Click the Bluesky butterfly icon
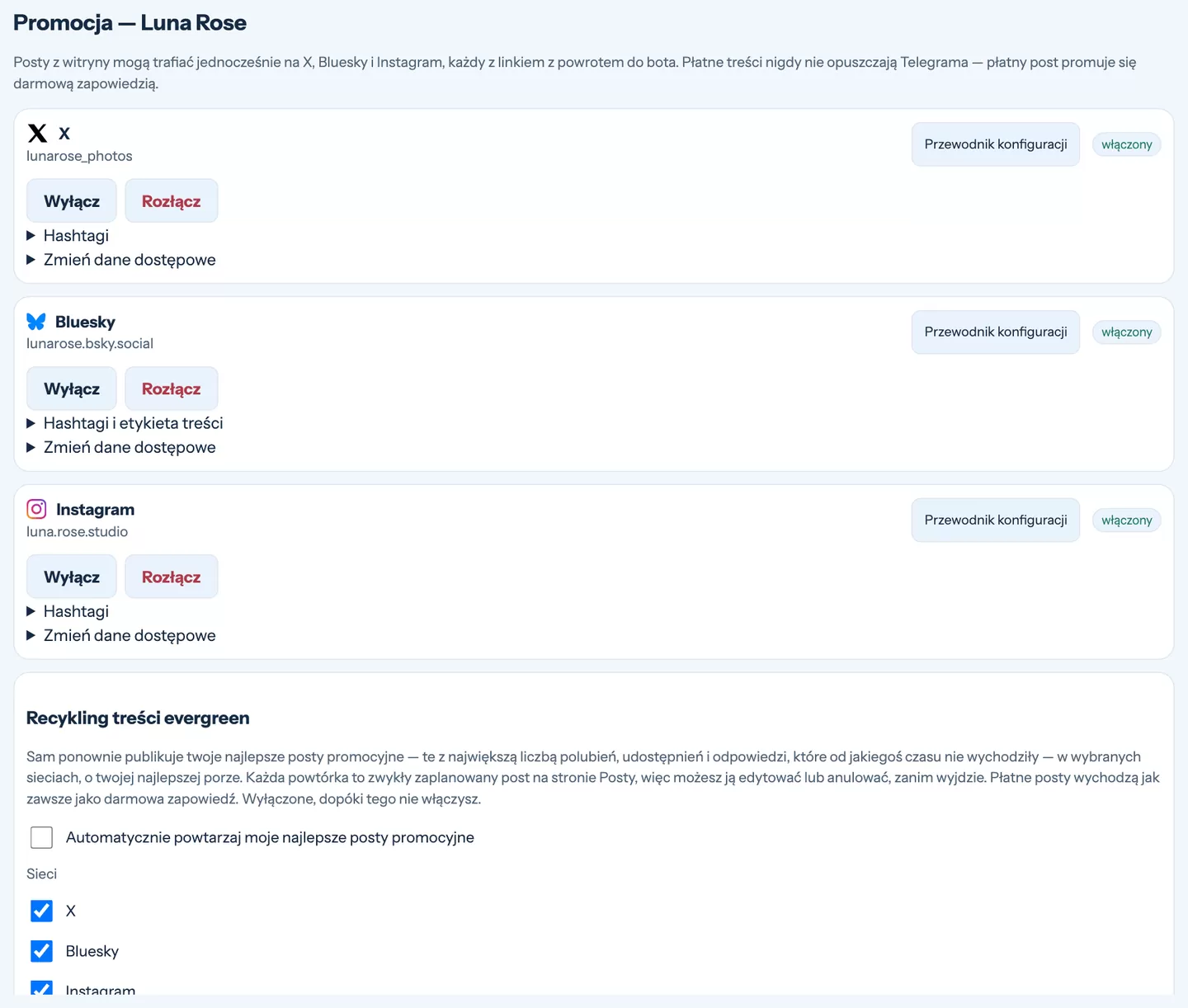Image resolution: width=1188 pixels, height=1008 pixels. [x=36, y=322]
